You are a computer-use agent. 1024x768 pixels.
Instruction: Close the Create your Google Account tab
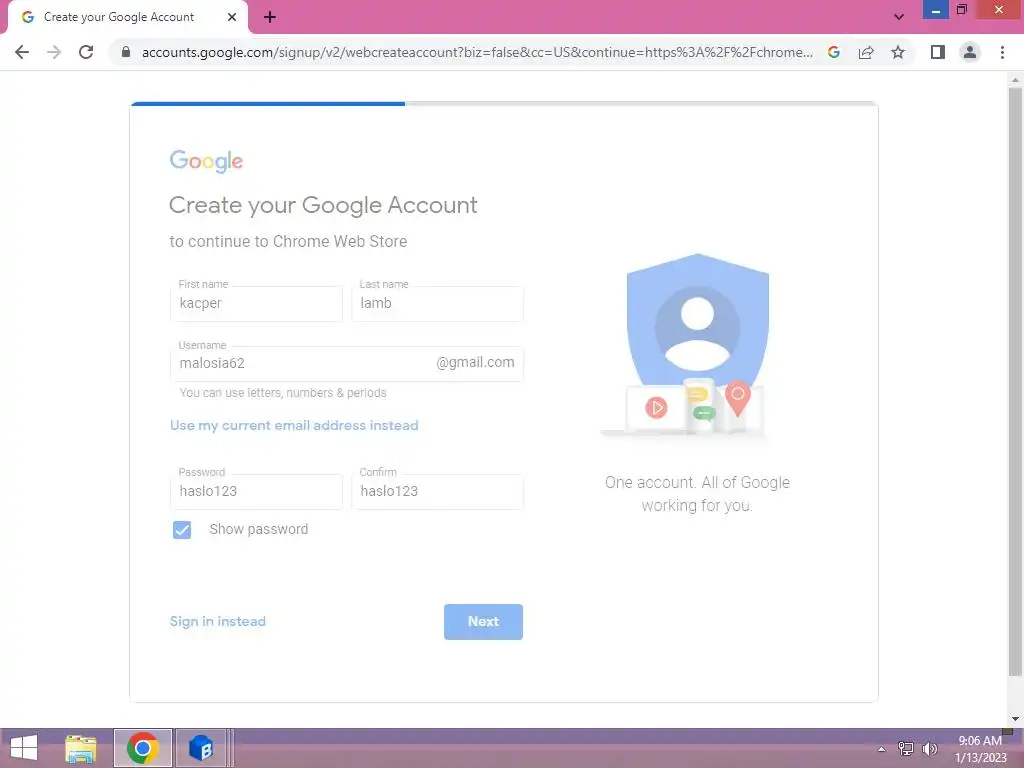(232, 17)
